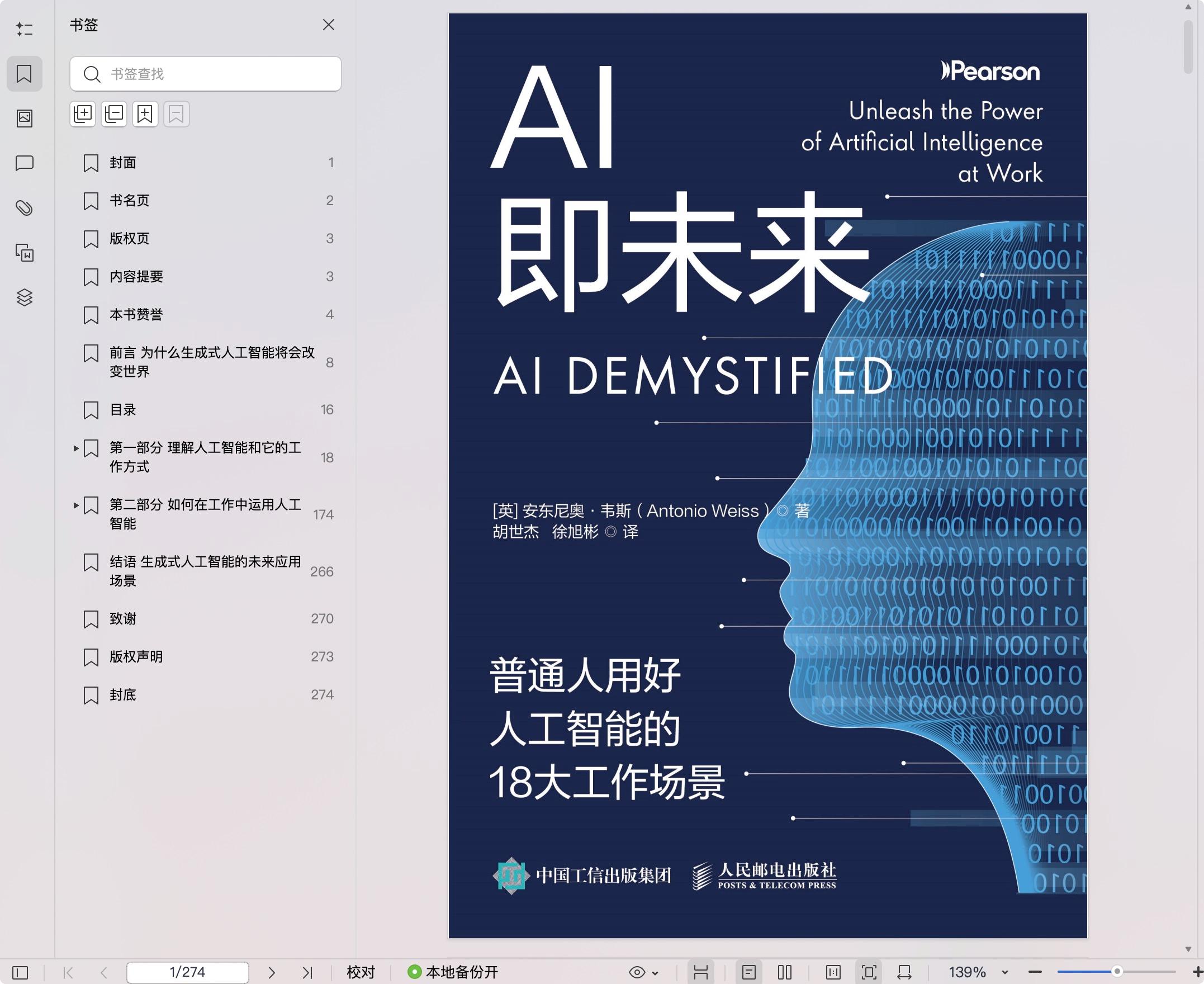Jump to last page button
The width and height of the screenshot is (1204, 984).
point(307,973)
